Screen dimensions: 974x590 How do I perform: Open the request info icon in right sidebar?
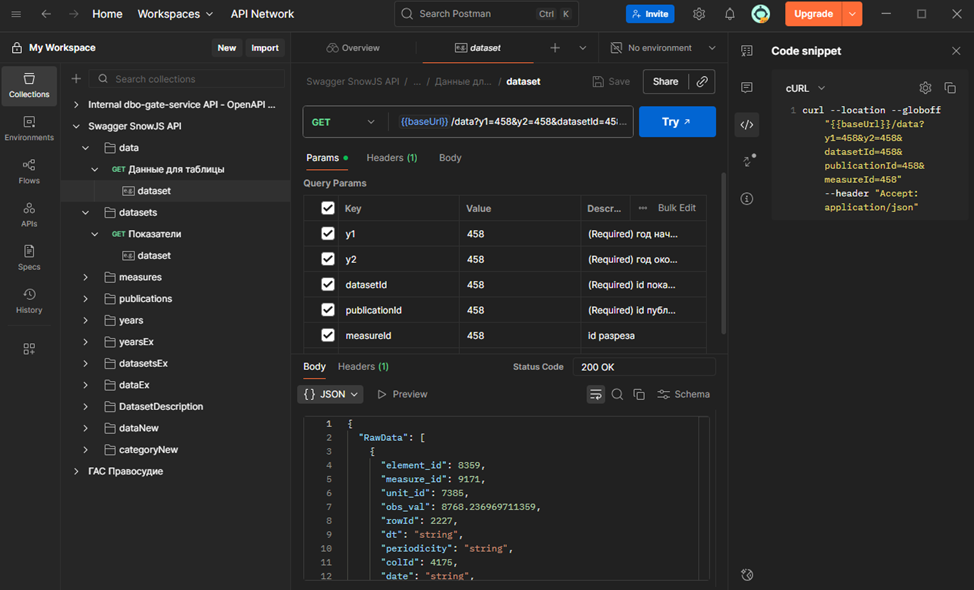[747, 199]
